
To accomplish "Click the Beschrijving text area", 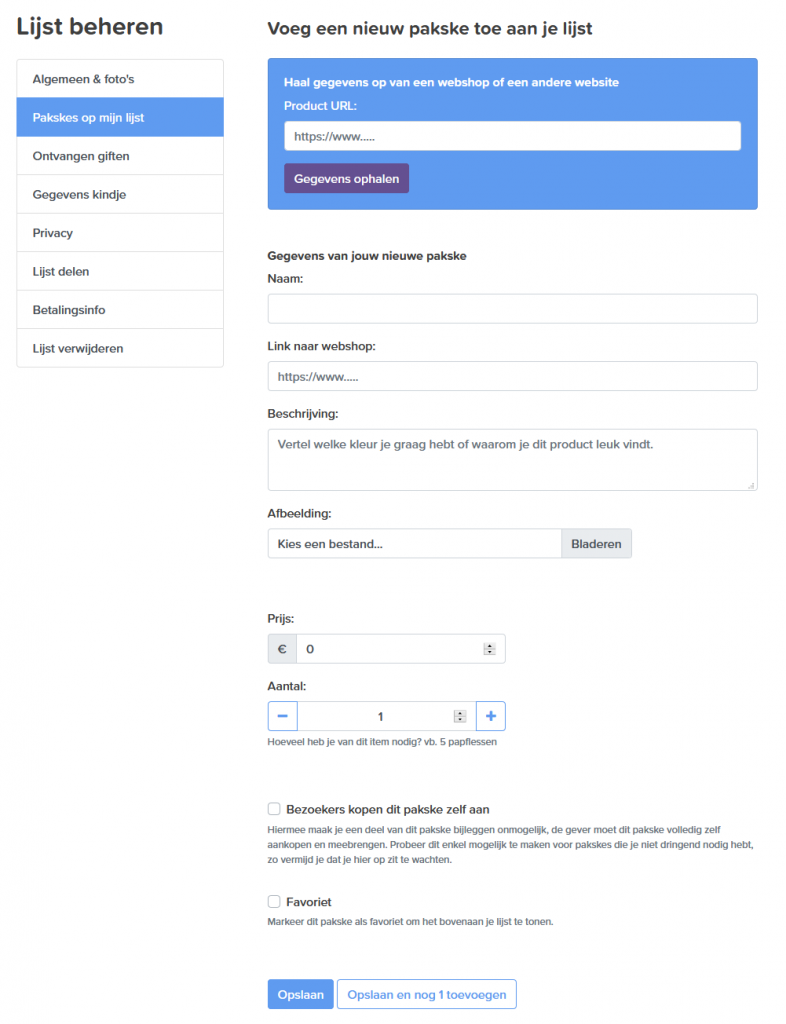I will (x=512, y=460).
